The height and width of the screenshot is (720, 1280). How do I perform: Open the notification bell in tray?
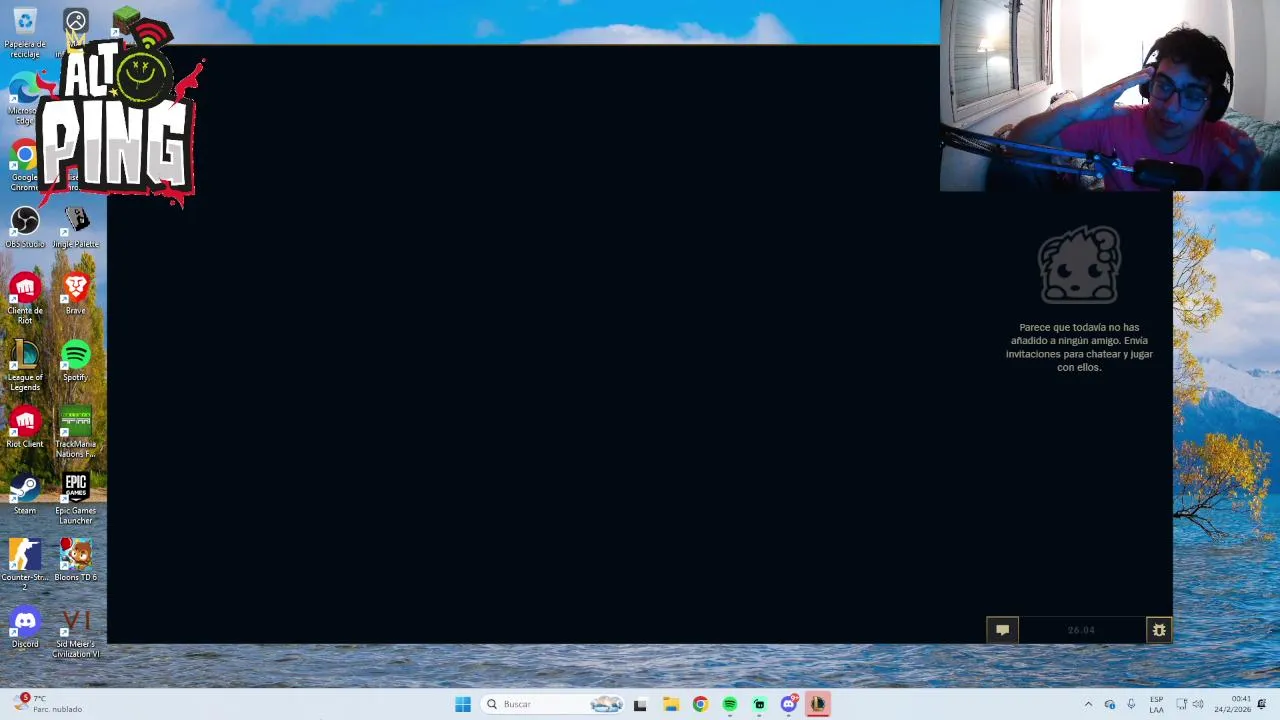point(1262,704)
